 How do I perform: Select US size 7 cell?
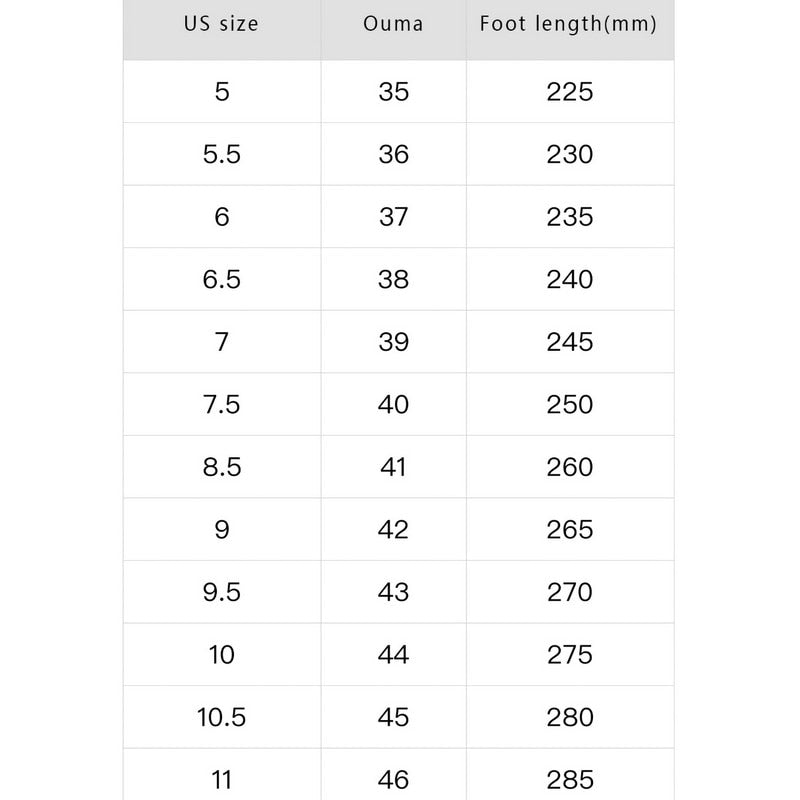[x=221, y=342]
